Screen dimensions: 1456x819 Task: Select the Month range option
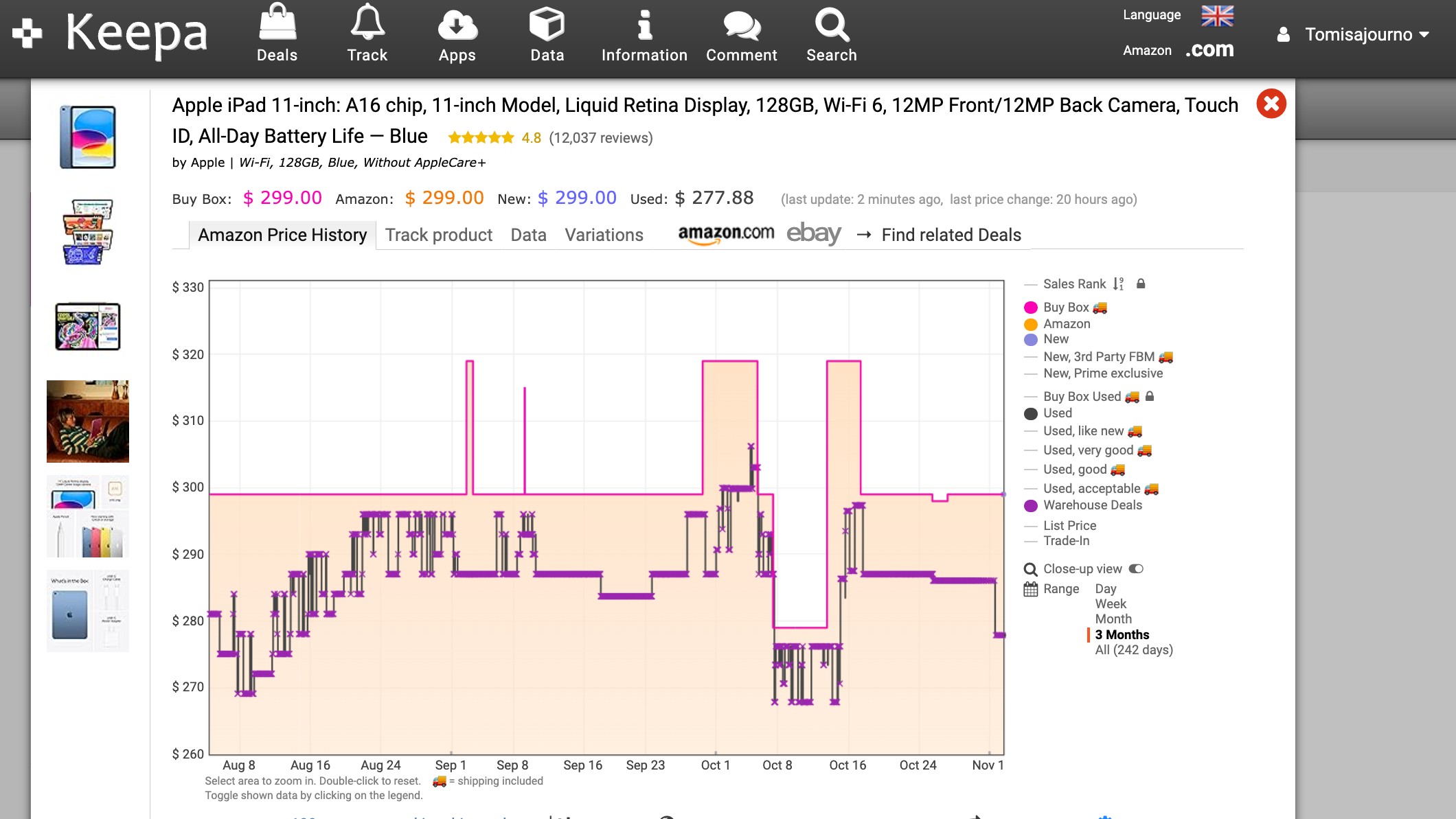click(1113, 619)
